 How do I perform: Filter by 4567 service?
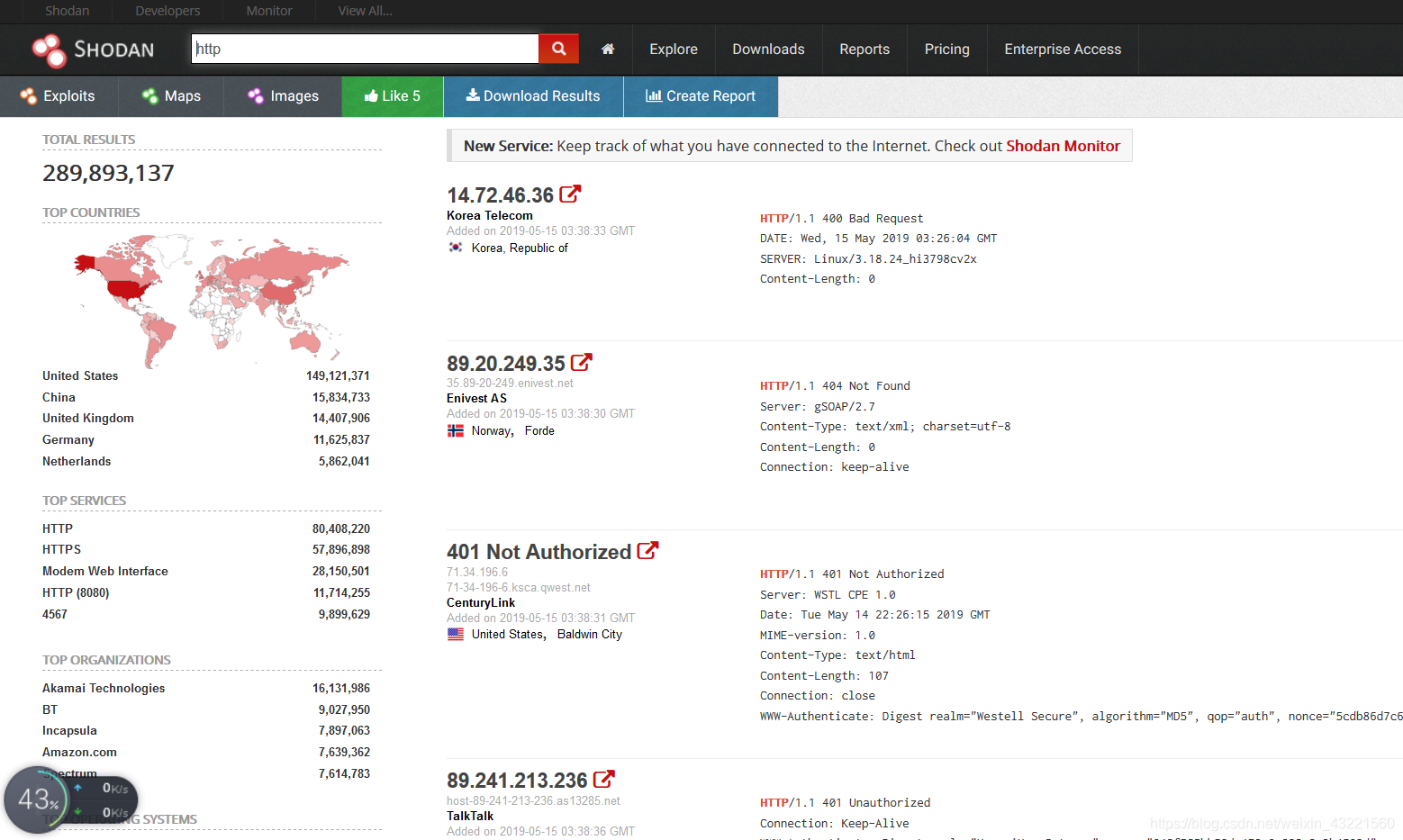click(x=55, y=614)
